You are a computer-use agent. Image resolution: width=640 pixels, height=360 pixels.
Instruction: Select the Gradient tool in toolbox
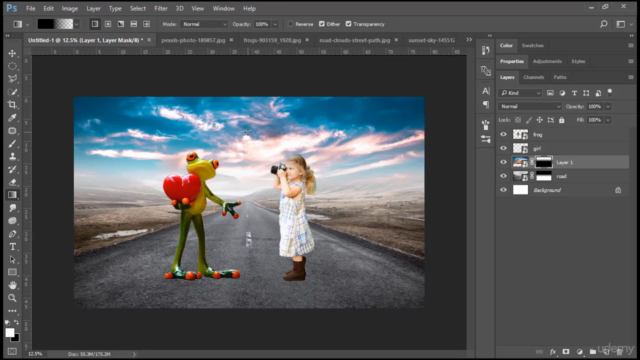(x=12, y=195)
